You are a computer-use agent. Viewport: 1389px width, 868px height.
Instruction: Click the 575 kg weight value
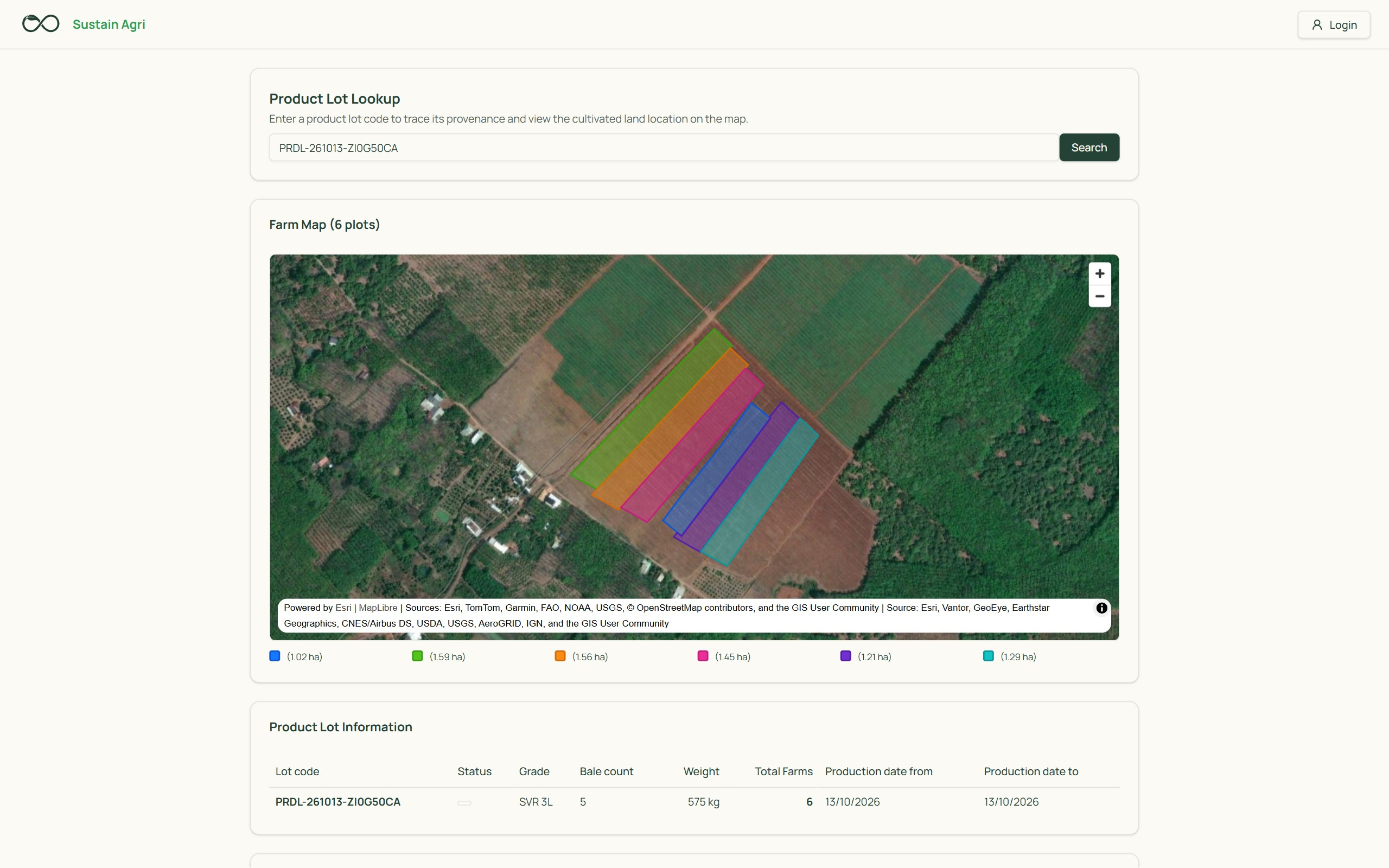pos(703,802)
